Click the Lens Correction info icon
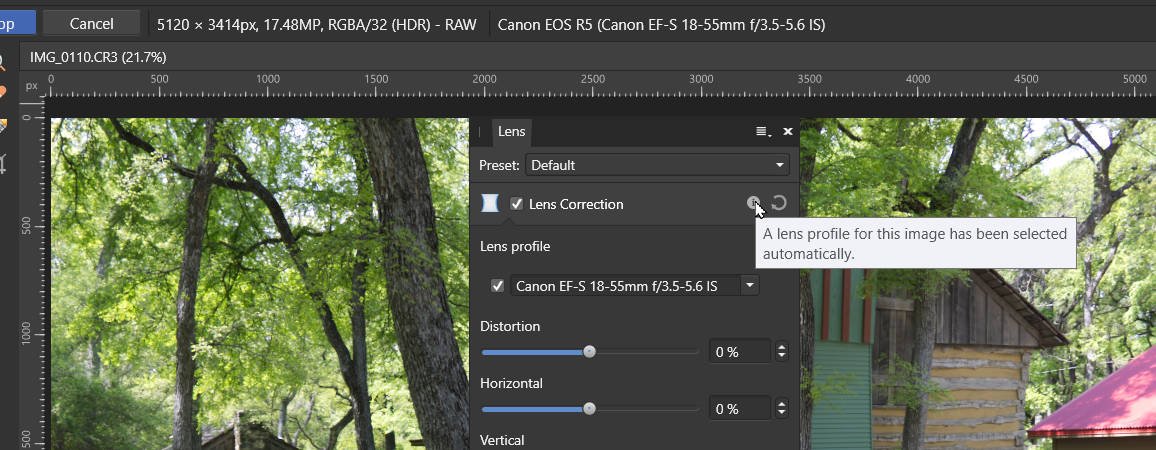The height and width of the screenshot is (450, 1156). coord(753,204)
